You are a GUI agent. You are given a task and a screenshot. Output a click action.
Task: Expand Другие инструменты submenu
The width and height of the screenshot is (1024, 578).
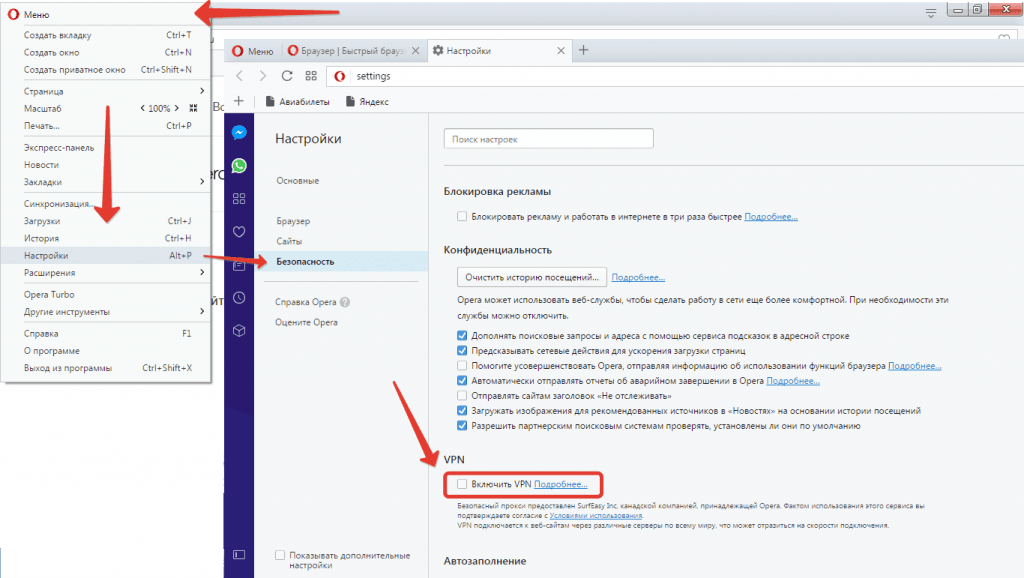(202, 312)
